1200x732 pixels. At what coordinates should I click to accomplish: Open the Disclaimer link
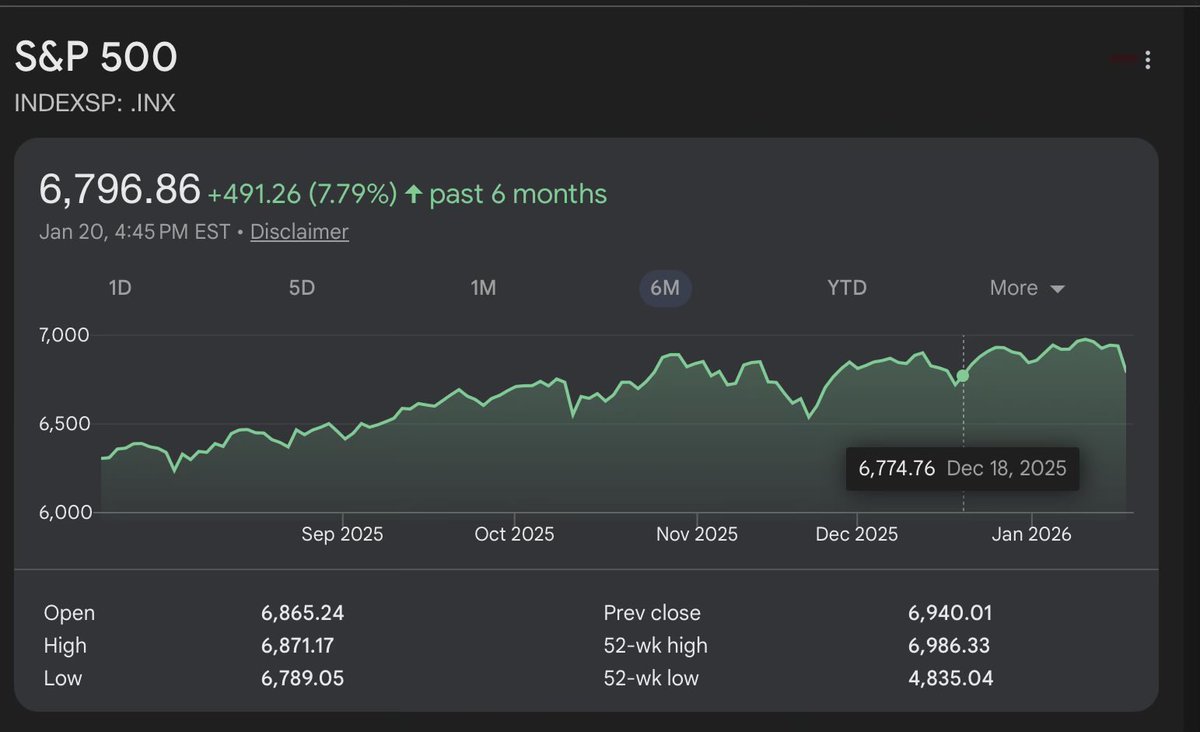[299, 232]
